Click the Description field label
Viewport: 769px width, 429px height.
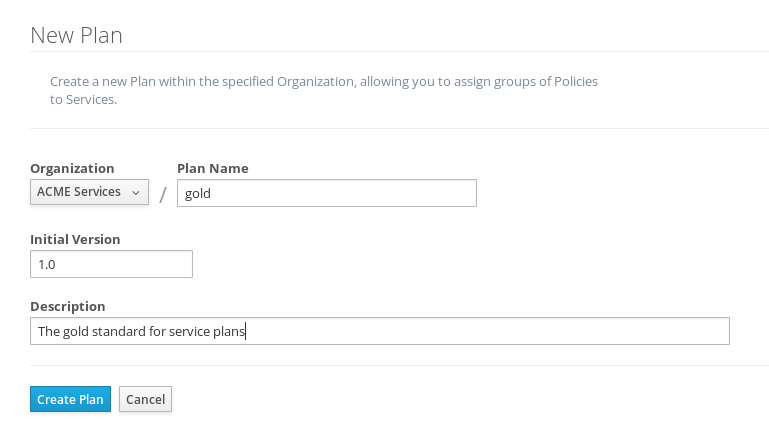point(68,306)
